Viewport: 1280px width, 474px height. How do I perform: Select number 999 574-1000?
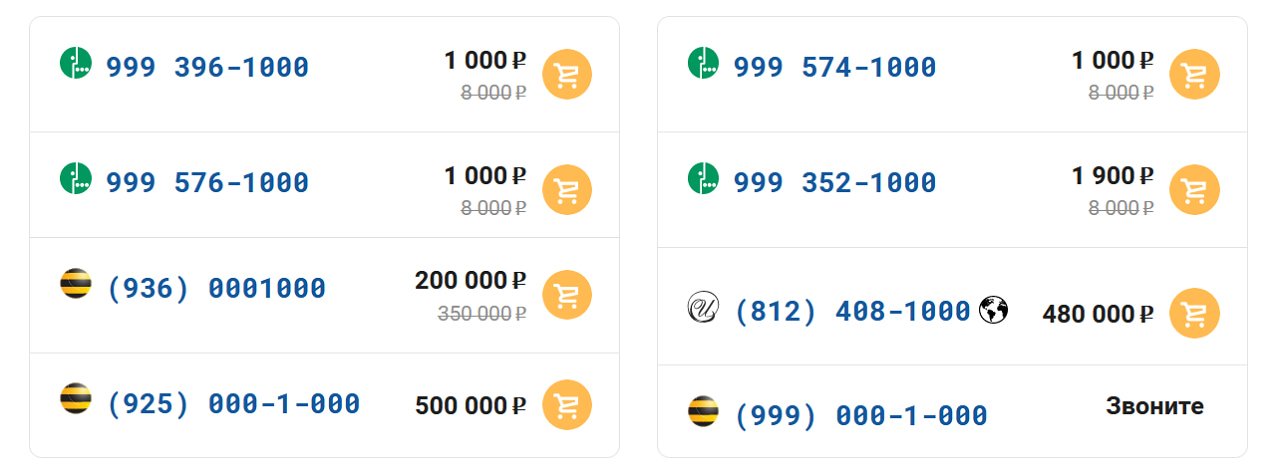pyautogui.click(x=836, y=68)
